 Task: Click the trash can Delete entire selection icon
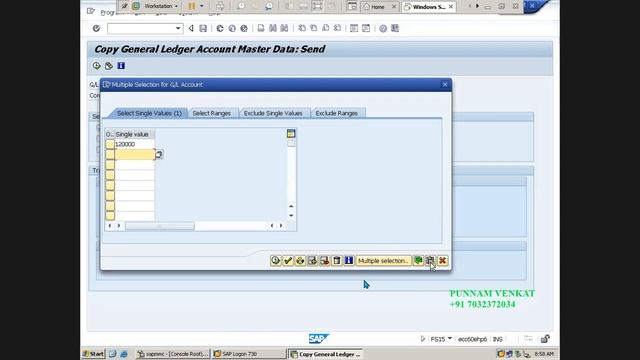click(337, 260)
